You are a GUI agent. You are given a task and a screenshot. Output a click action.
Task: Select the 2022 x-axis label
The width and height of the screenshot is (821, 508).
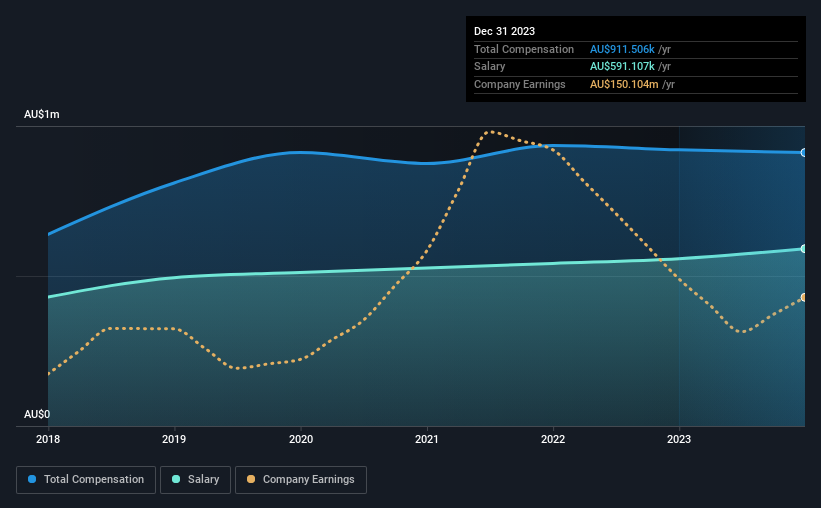point(553,439)
